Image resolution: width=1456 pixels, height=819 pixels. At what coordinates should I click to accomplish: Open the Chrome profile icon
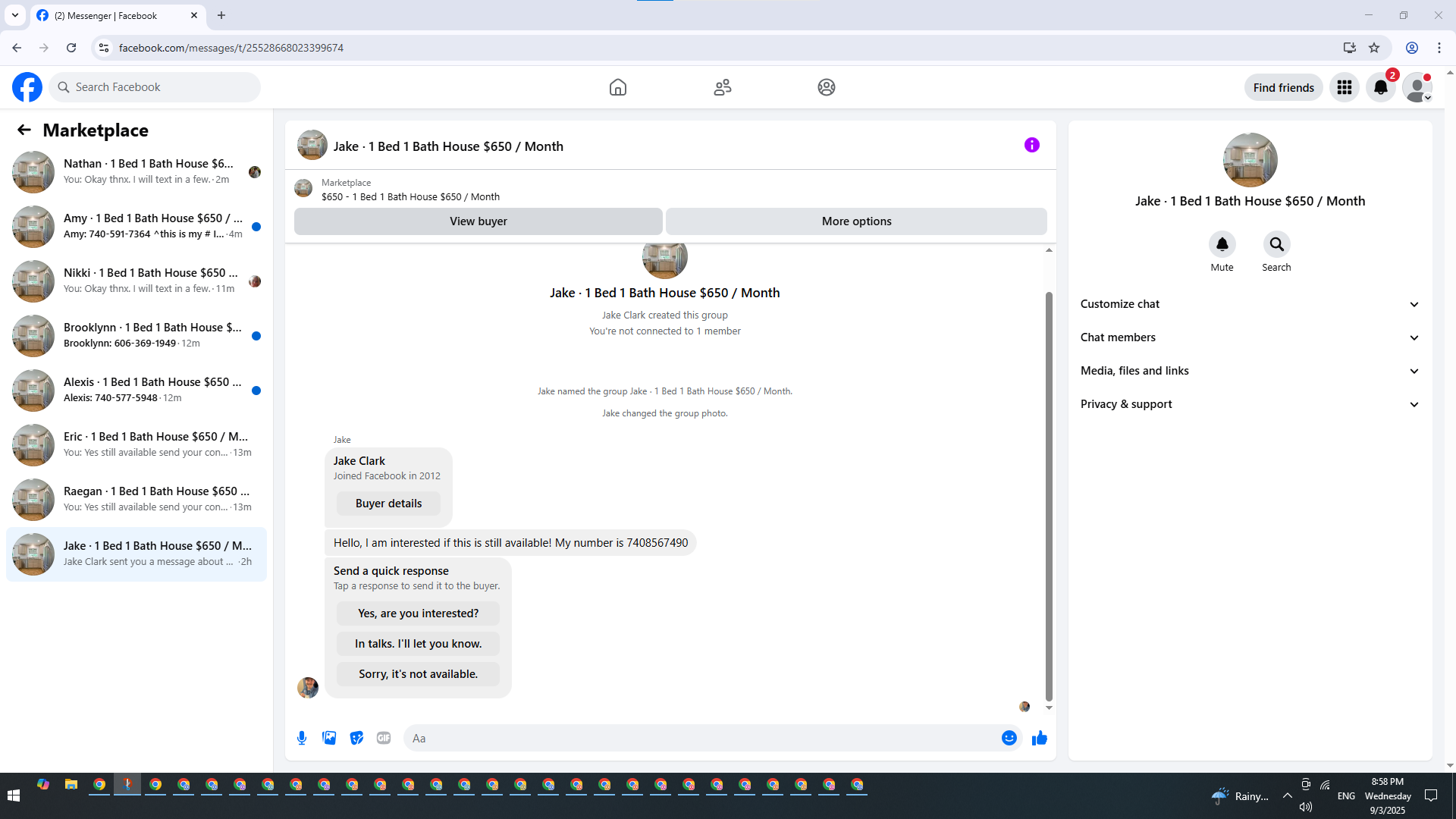pyautogui.click(x=1412, y=48)
